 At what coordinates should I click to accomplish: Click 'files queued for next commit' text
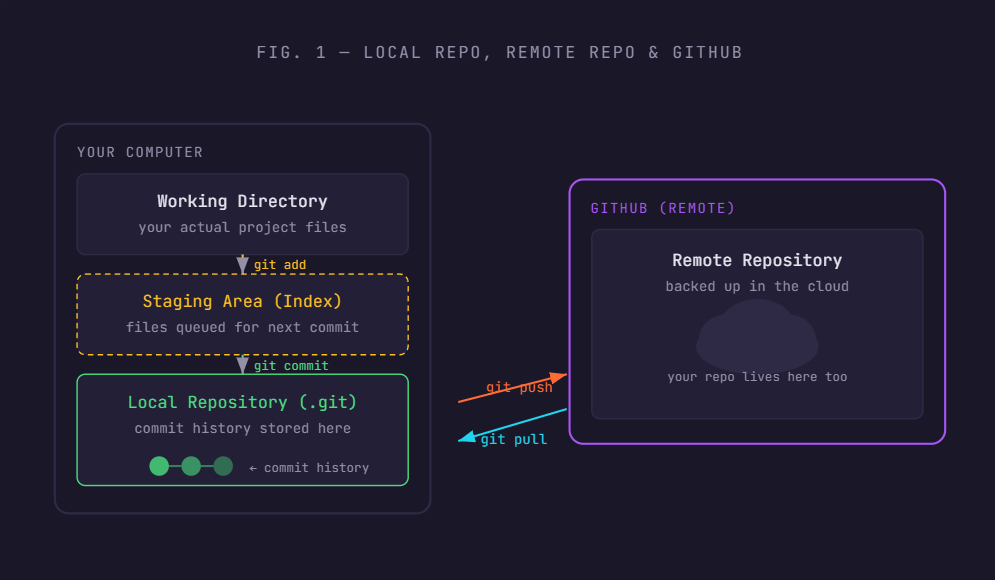tap(242, 327)
